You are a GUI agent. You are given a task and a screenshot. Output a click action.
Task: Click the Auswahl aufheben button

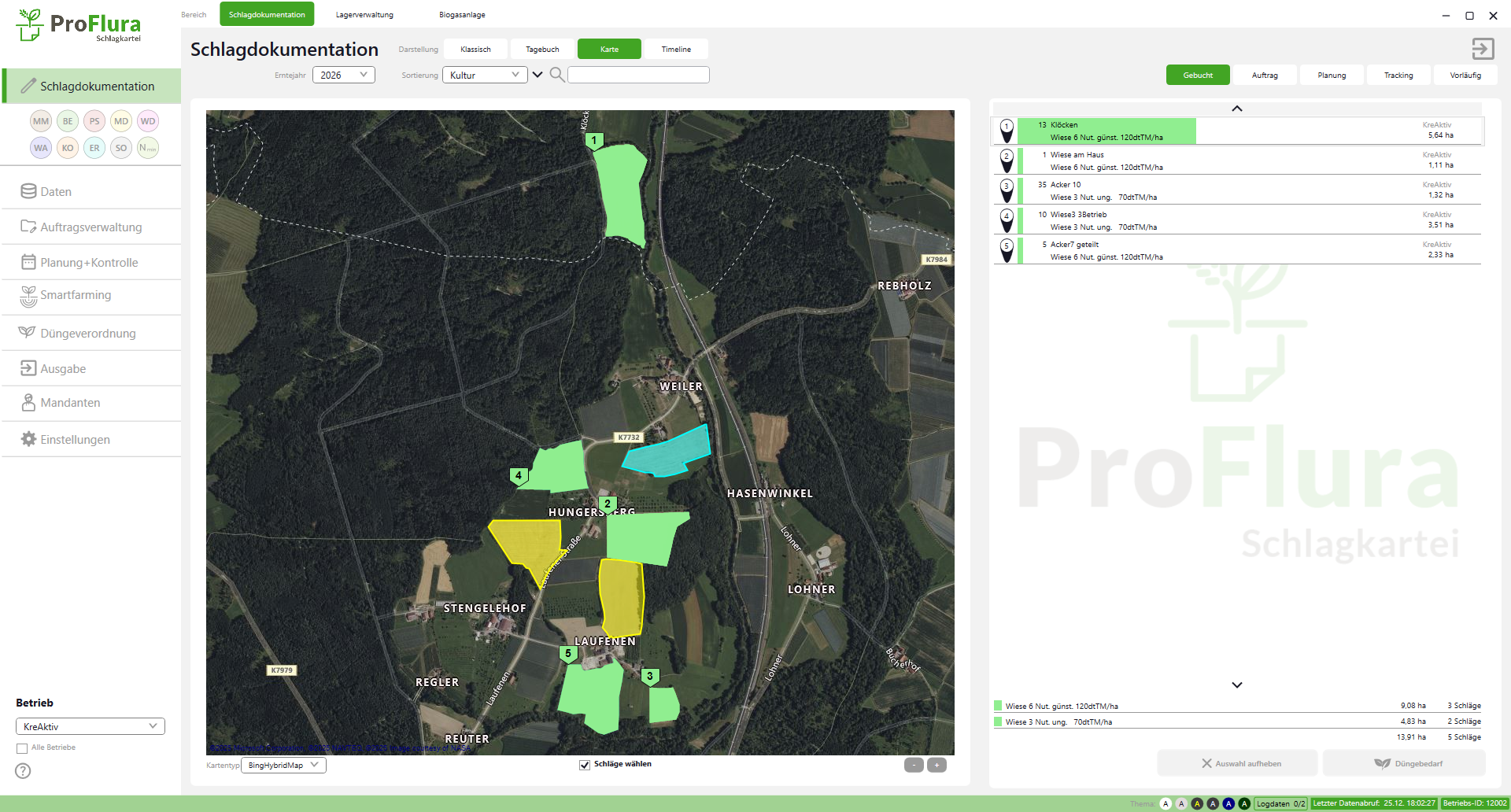click(x=1238, y=763)
